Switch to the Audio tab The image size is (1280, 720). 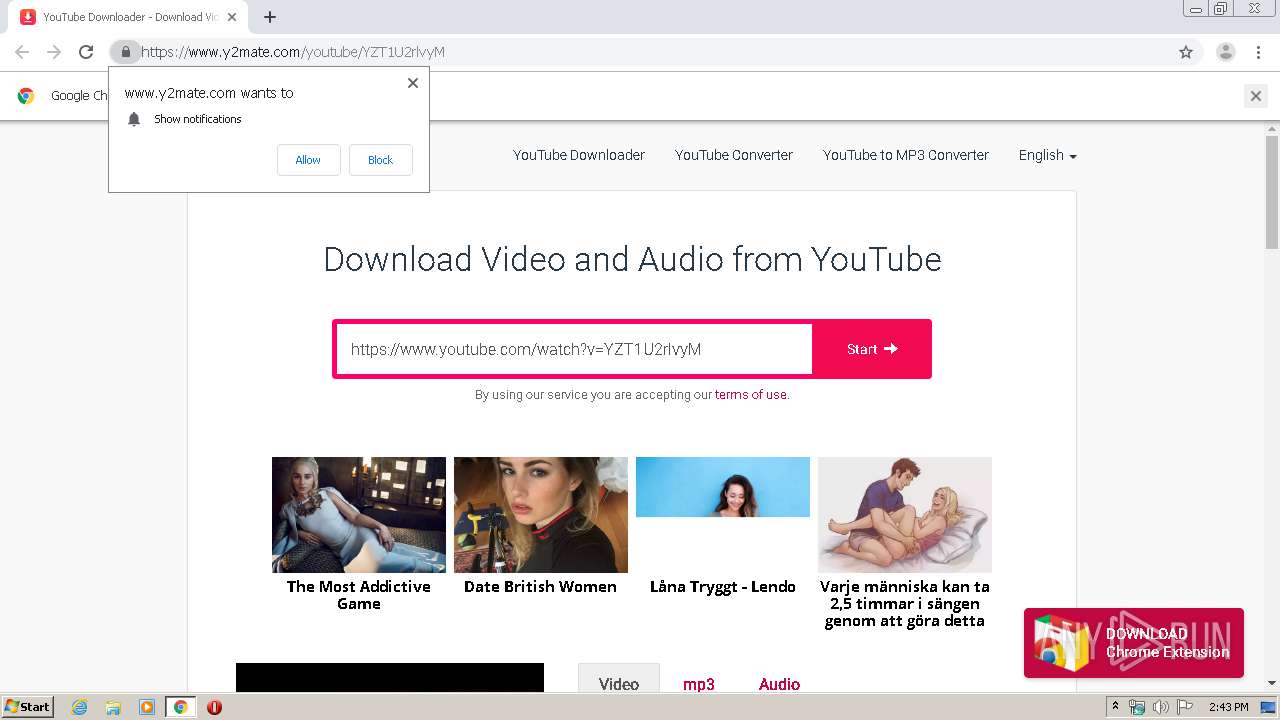click(x=779, y=684)
